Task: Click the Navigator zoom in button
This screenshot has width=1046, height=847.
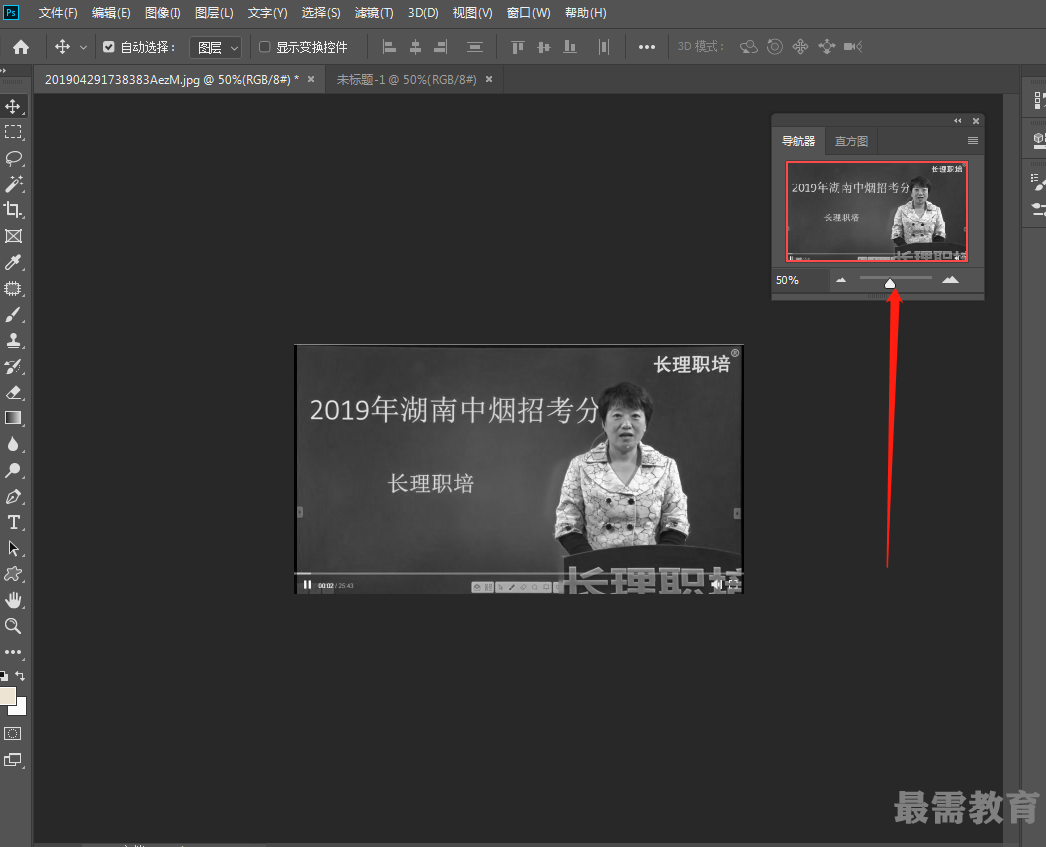Action: [950, 280]
